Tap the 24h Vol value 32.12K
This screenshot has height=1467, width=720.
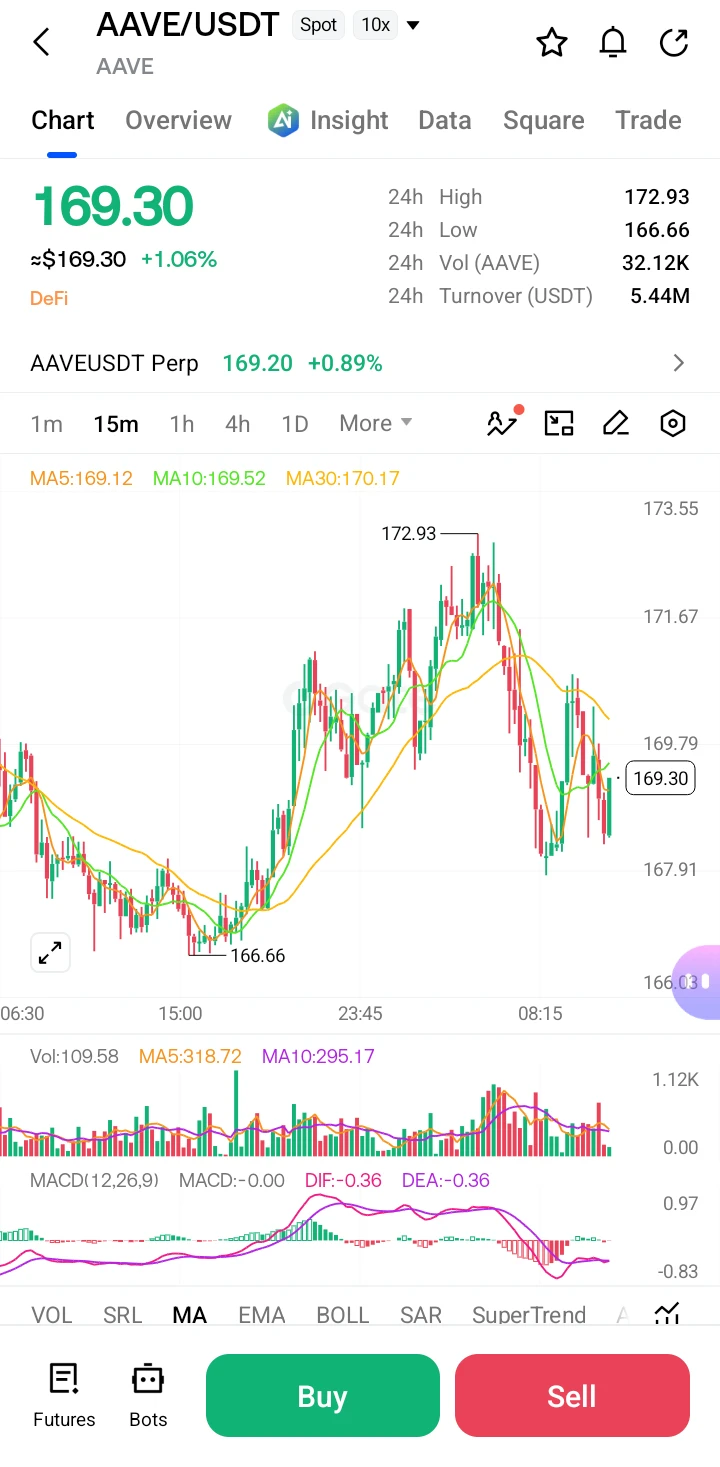coord(656,263)
